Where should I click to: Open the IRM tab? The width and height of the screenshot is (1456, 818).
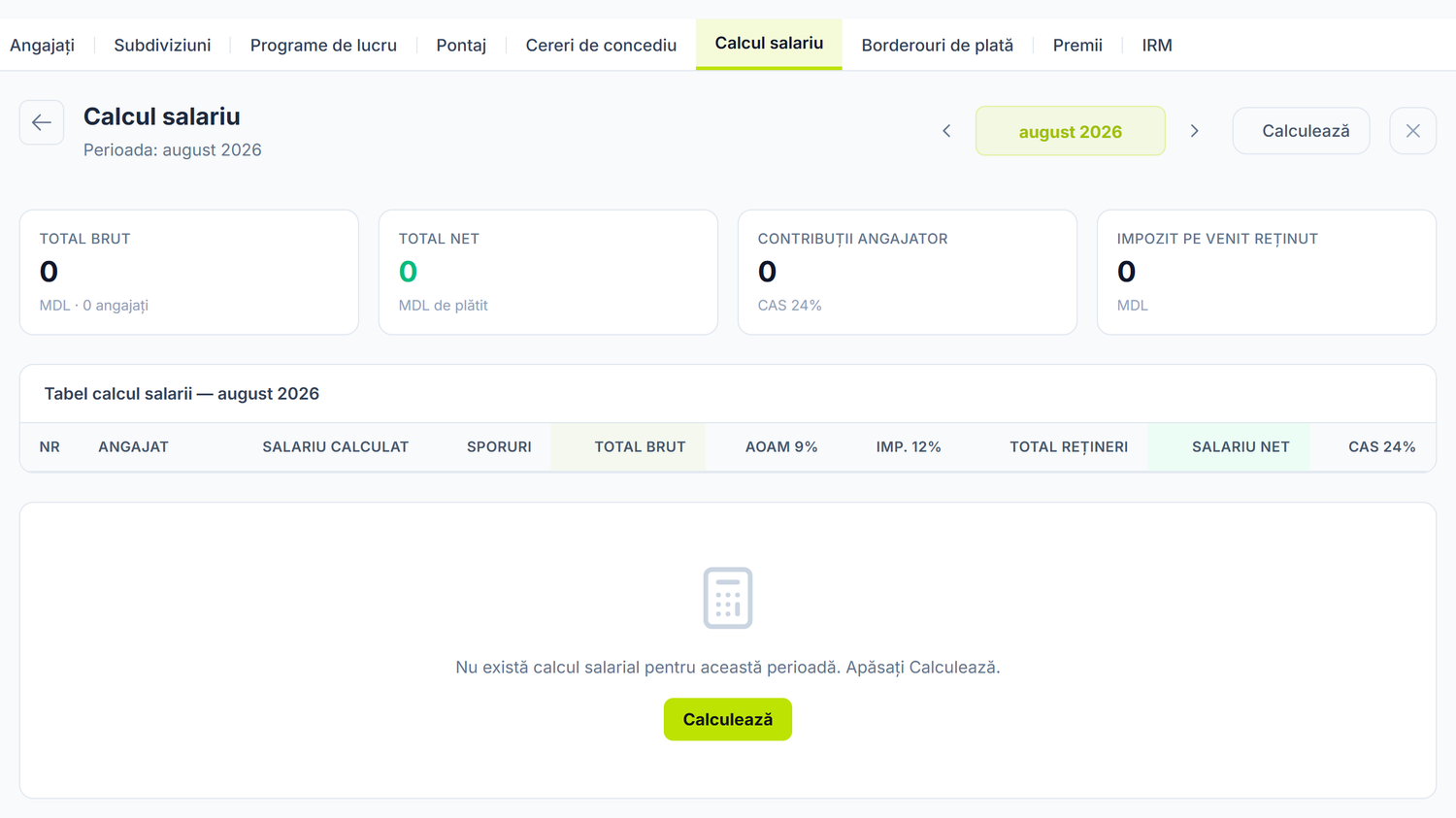(1157, 46)
